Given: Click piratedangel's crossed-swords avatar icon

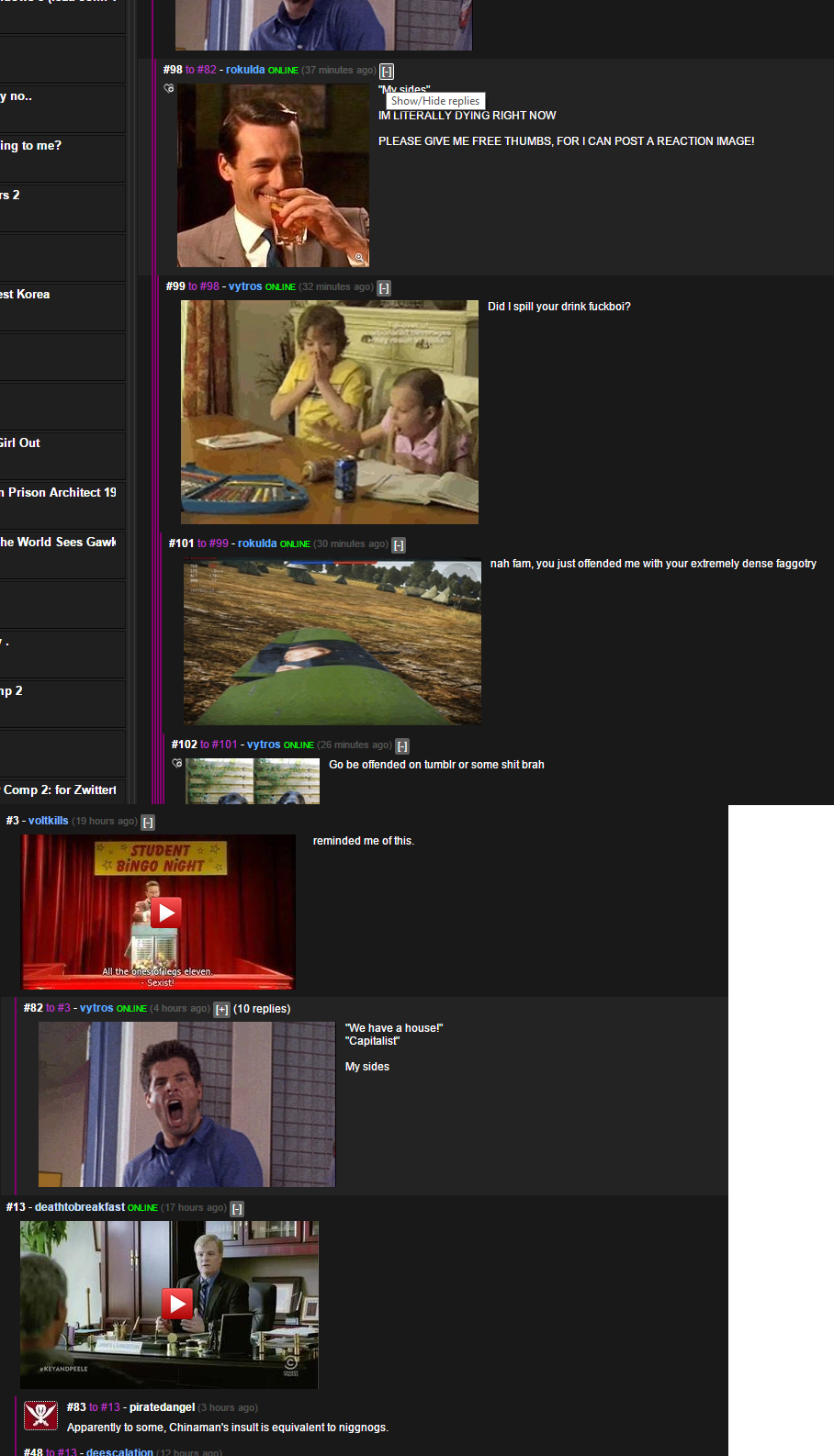Looking at the screenshot, I should (40, 1416).
